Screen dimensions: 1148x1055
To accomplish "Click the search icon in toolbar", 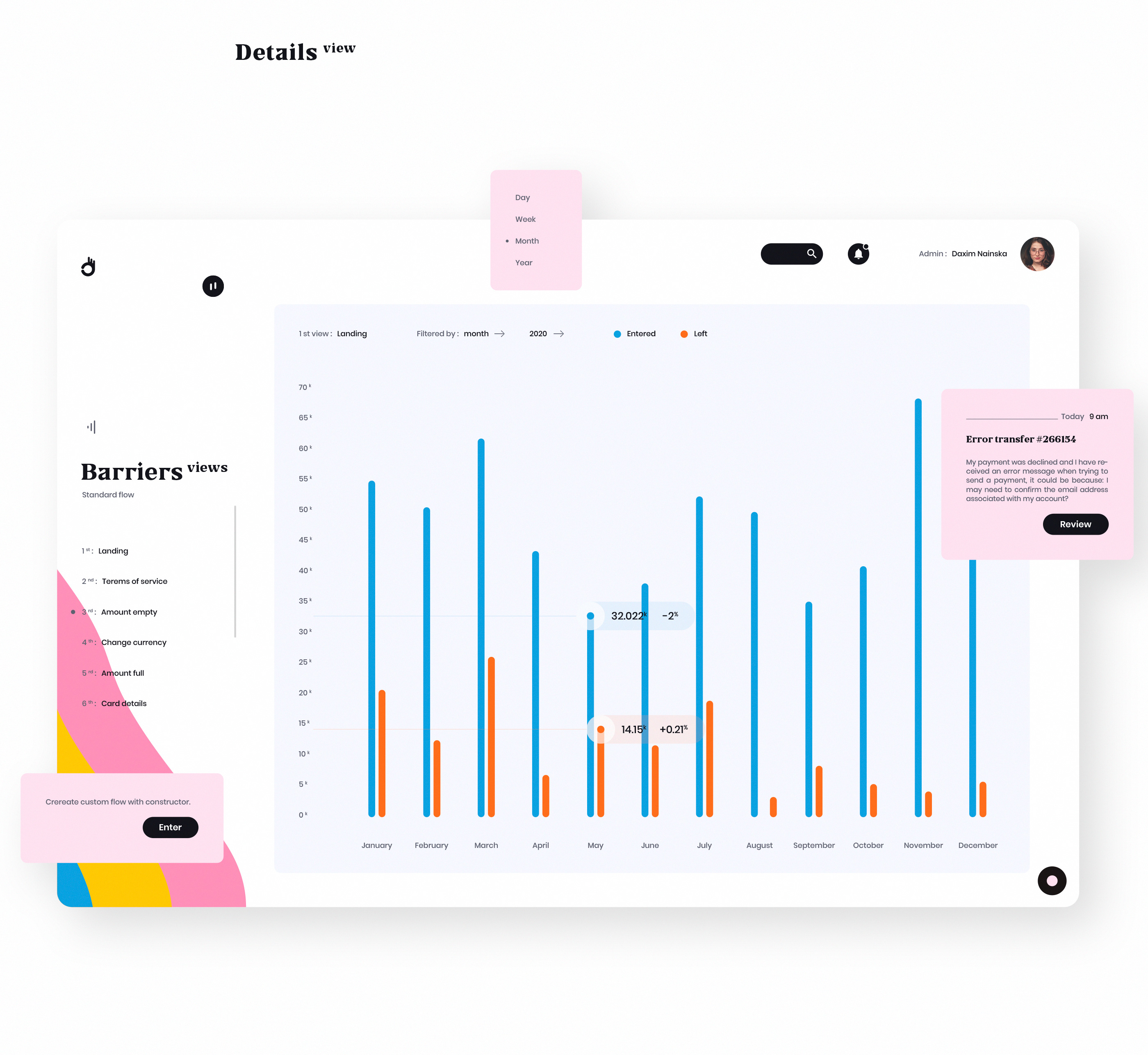I will (812, 253).
